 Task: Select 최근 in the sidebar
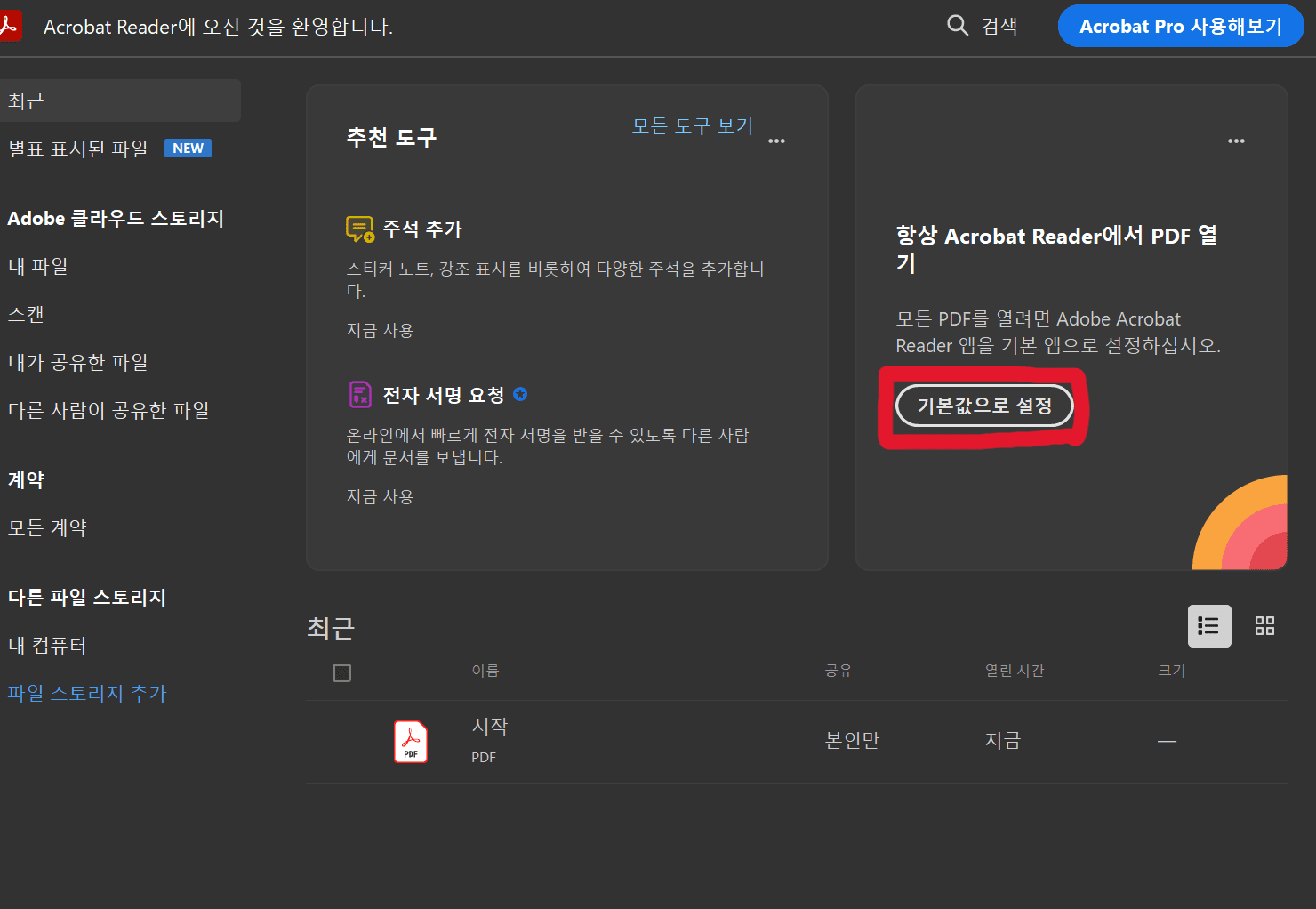[23, 101]
